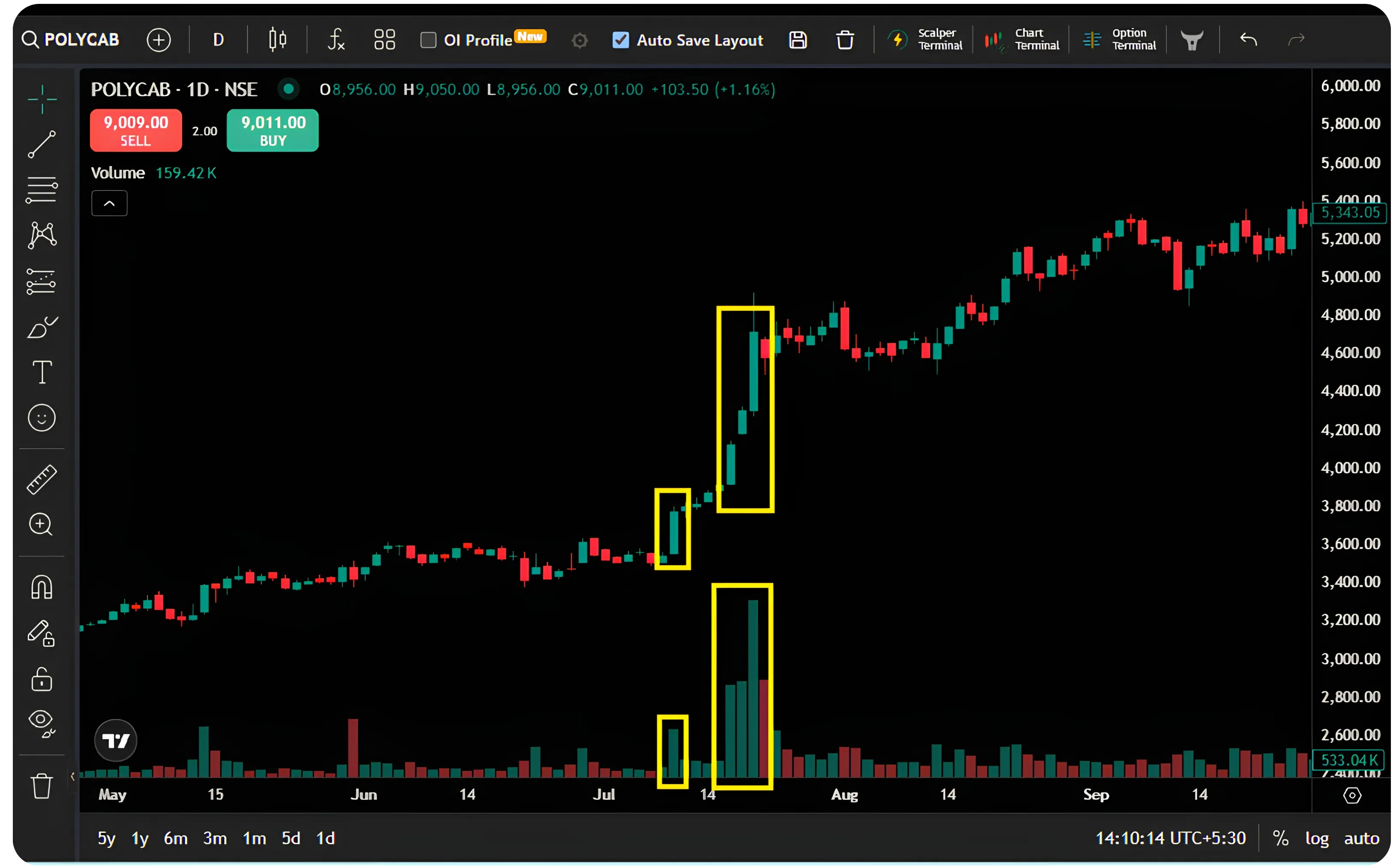Click the undo arrow
This screenshot has height=868, width=1399.
pos(1248,39)
